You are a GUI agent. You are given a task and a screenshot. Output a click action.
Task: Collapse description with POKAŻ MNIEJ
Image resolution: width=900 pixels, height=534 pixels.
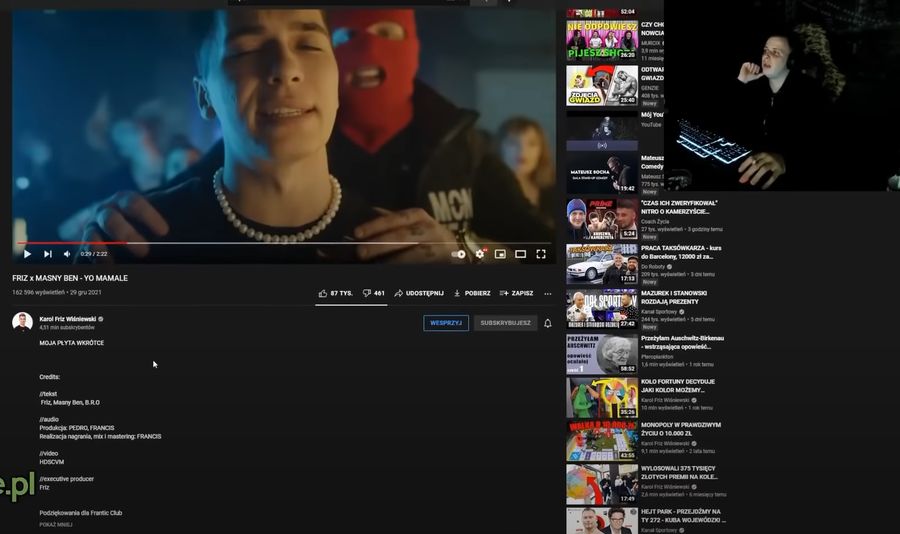point(56,524)
